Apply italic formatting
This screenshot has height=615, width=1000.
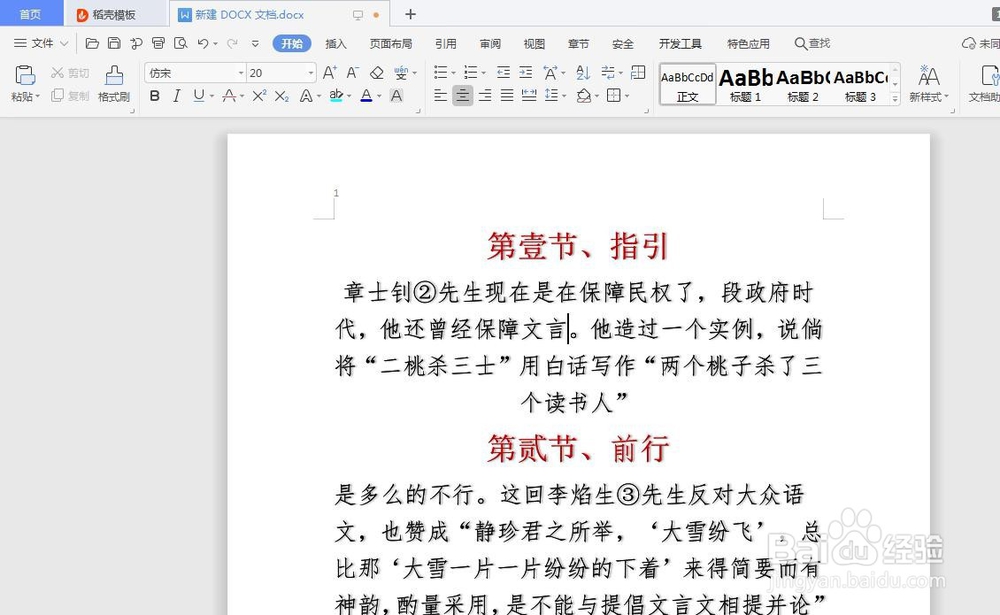pyautogui.click(x=177, y=95)
